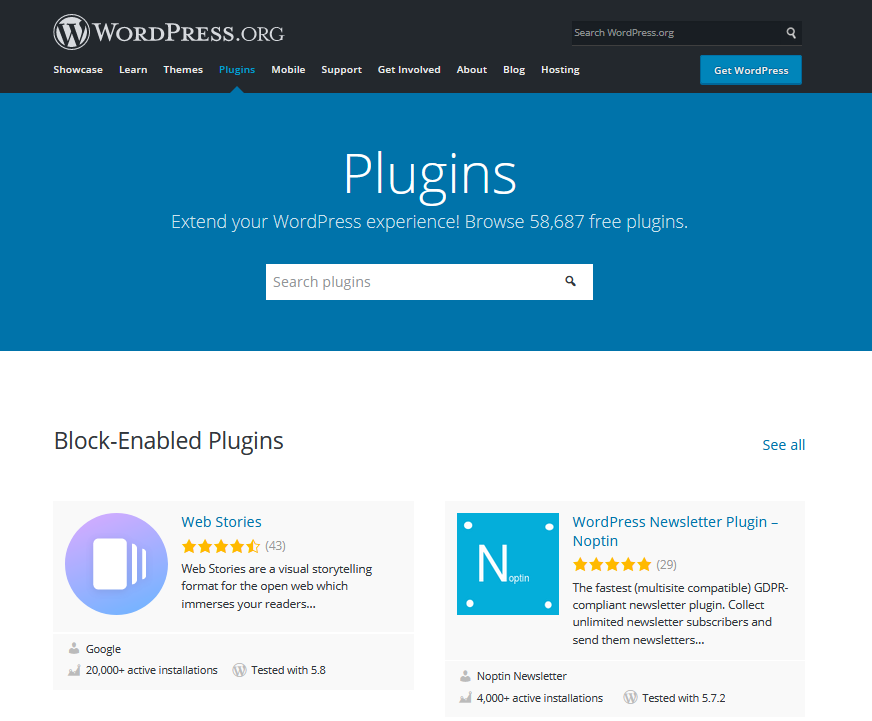Click the Noptin plugin description text

pyautogui.click(x=680, y=614)
